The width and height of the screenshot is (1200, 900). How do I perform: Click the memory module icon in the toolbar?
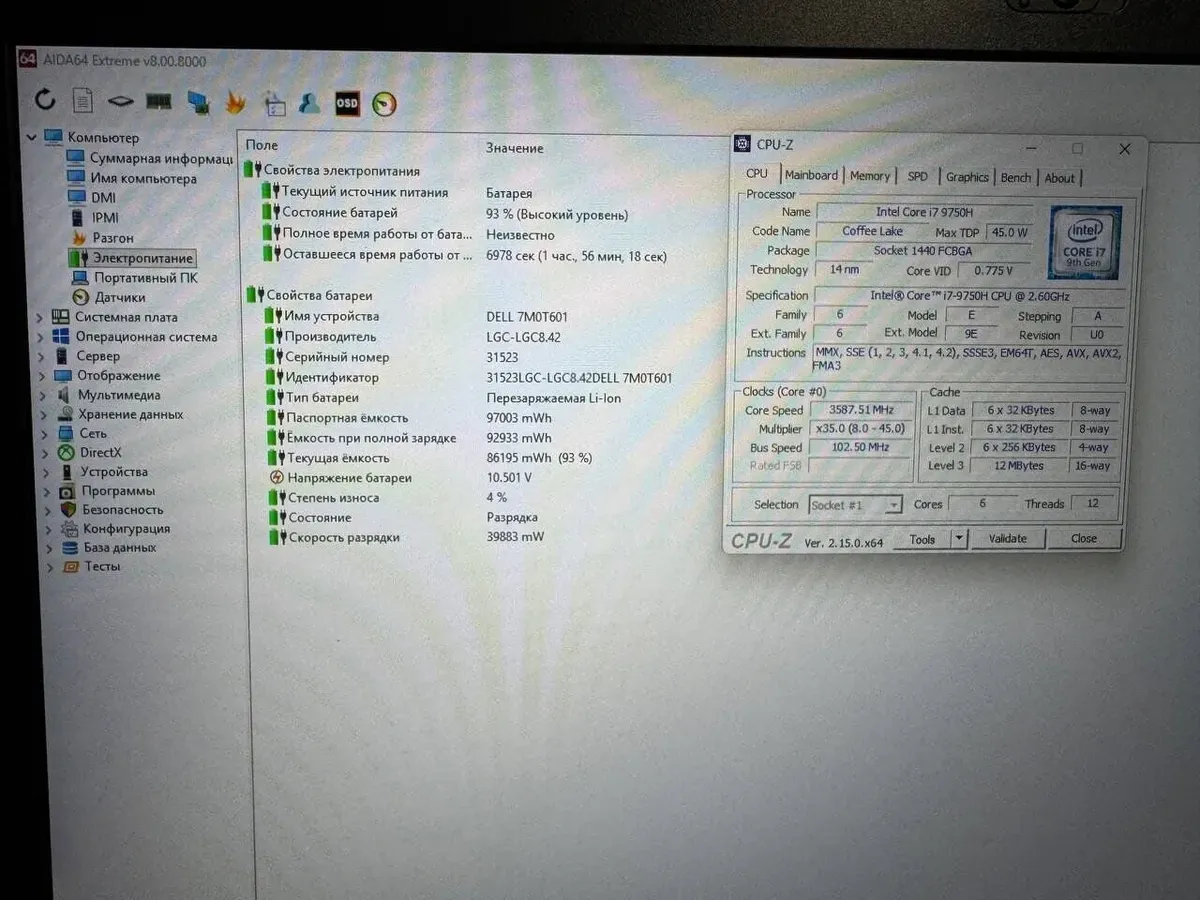[158, 101]
